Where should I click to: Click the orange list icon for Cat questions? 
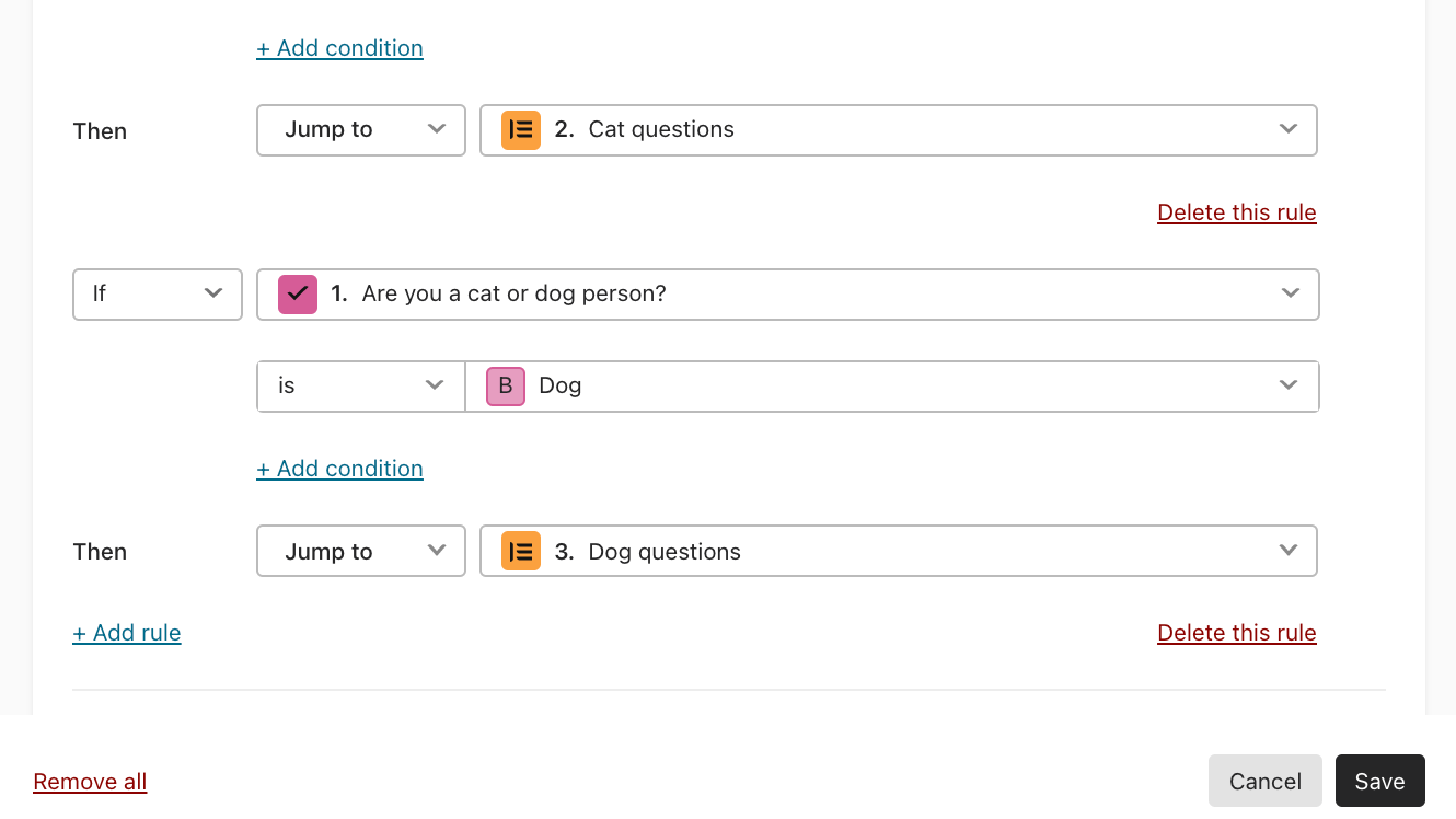point(520,129)
